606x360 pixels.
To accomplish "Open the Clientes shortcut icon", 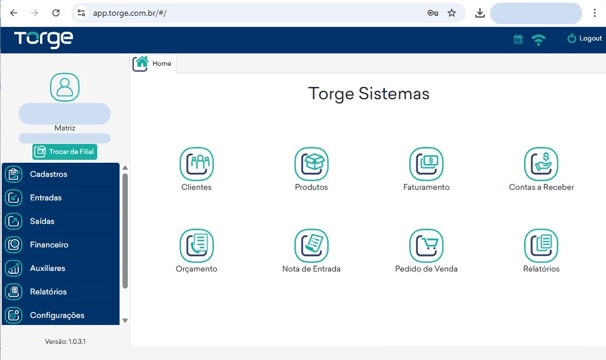I will tap(196, 164).
